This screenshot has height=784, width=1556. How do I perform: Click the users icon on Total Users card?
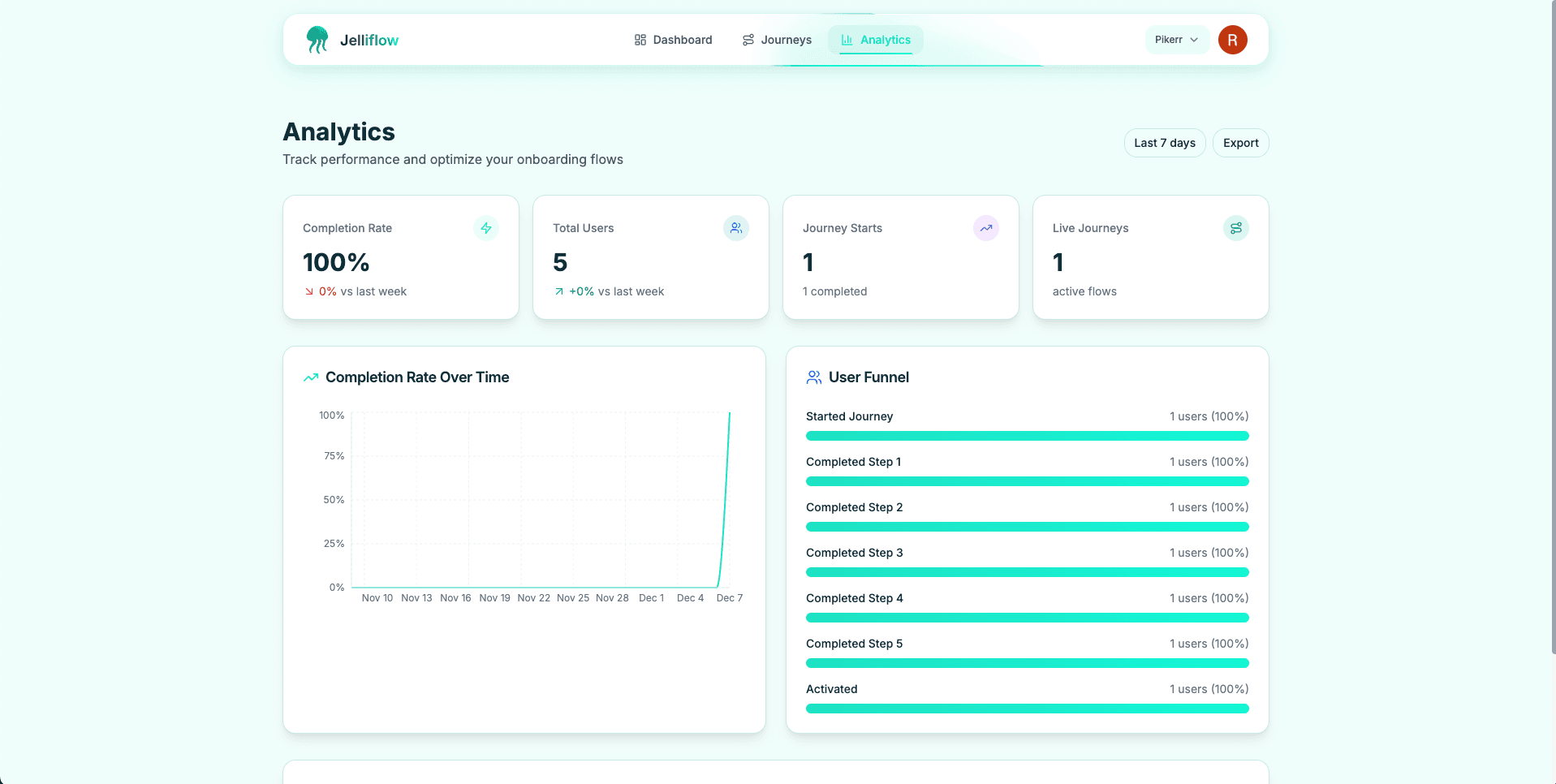(x=736, y=228)
